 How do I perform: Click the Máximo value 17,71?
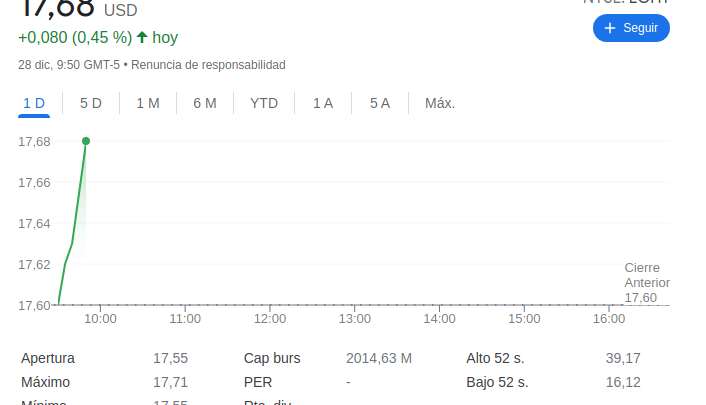pos(170,382)
